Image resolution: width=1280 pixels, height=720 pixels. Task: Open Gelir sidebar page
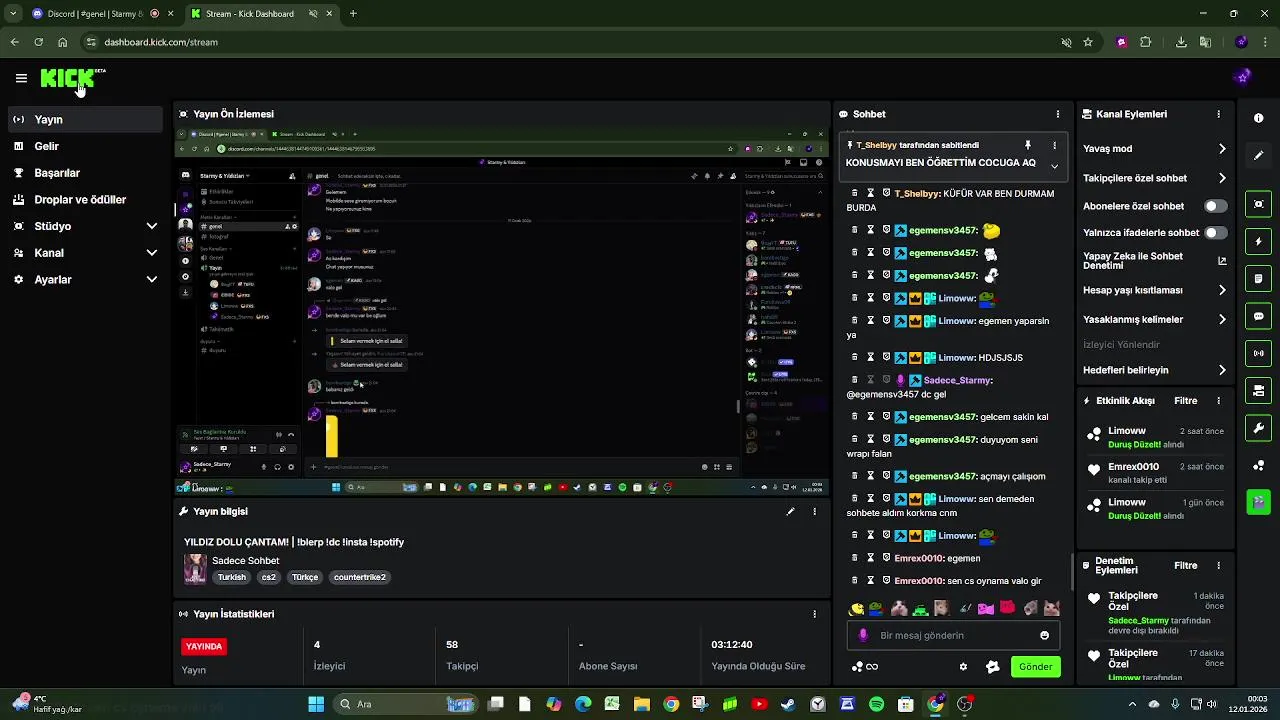85,146
